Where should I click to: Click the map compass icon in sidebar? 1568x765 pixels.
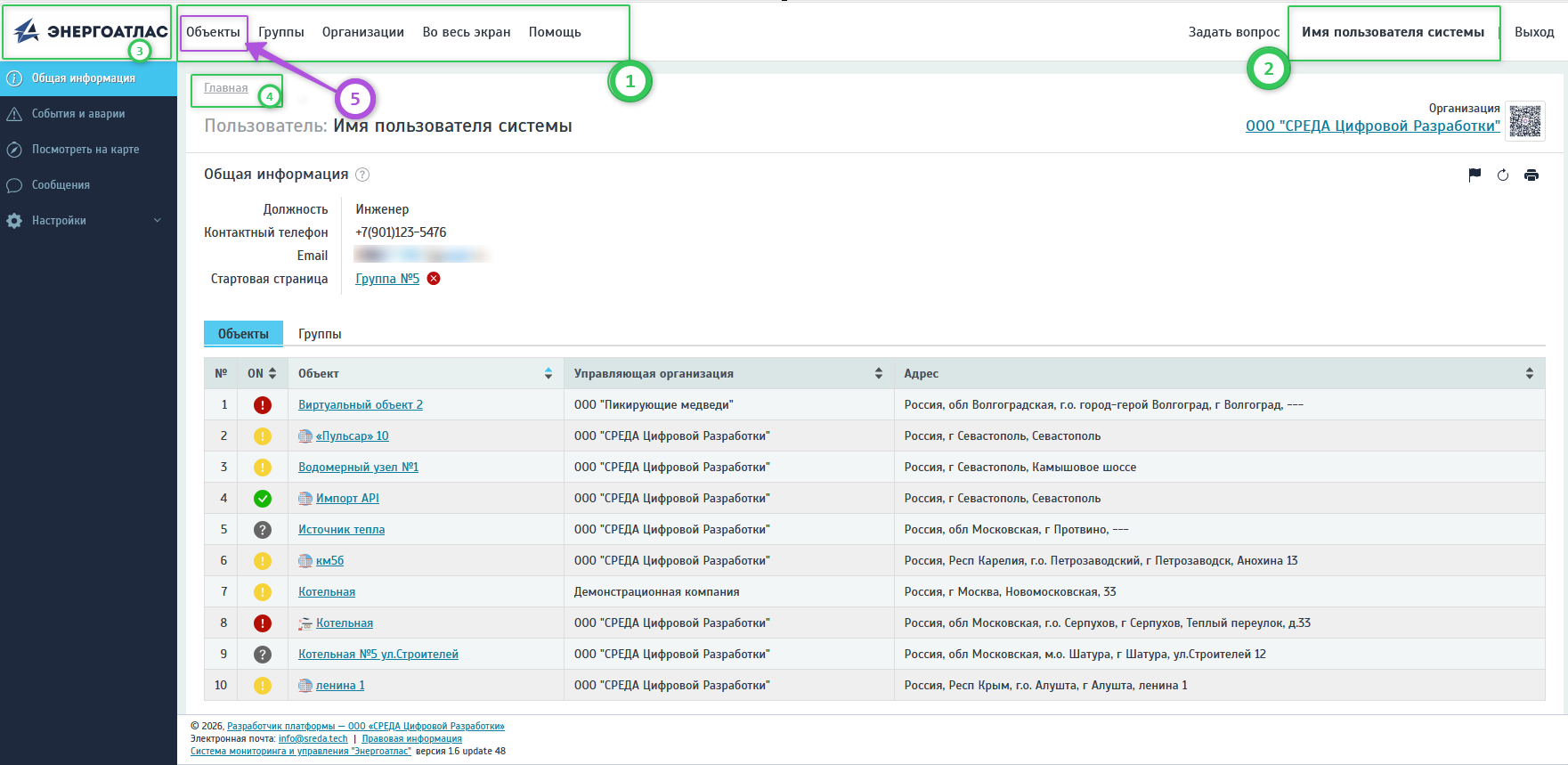pos(14,150)
